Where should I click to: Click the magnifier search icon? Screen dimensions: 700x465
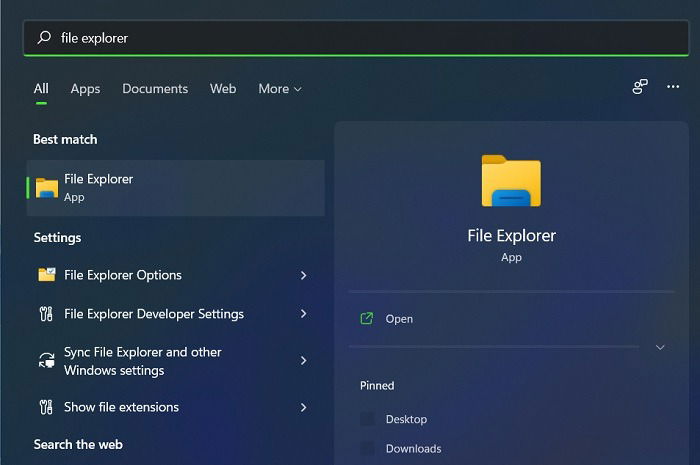coord(44,37)
